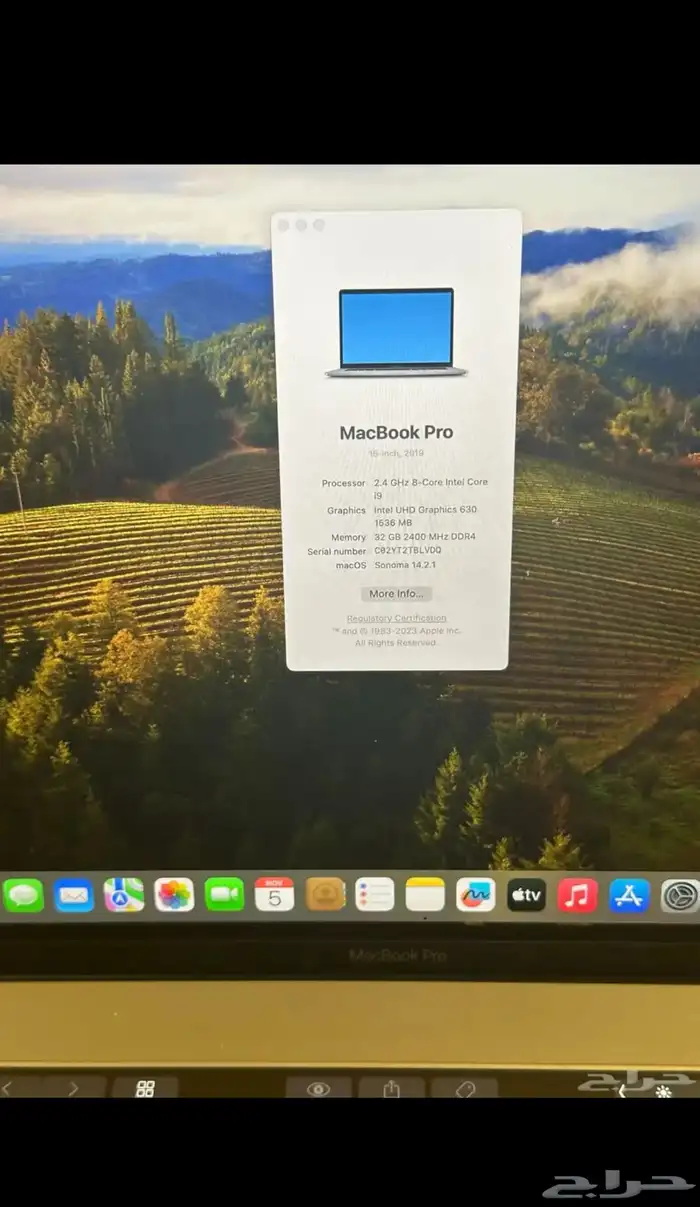Open Calendar showing date 5
Viewport: 700px width, 1207px height.
274,894
